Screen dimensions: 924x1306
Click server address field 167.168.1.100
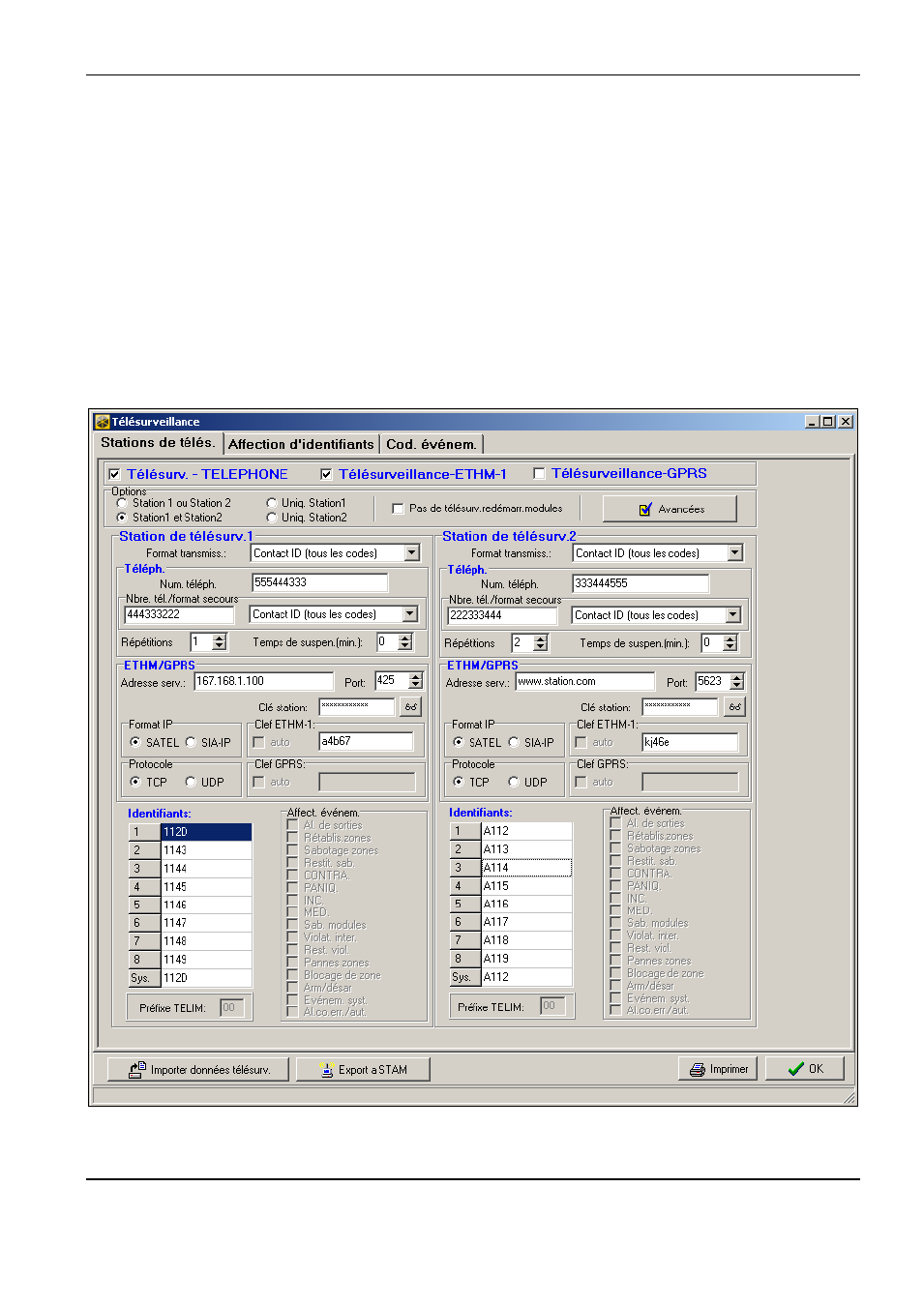(x=263, y=681)
